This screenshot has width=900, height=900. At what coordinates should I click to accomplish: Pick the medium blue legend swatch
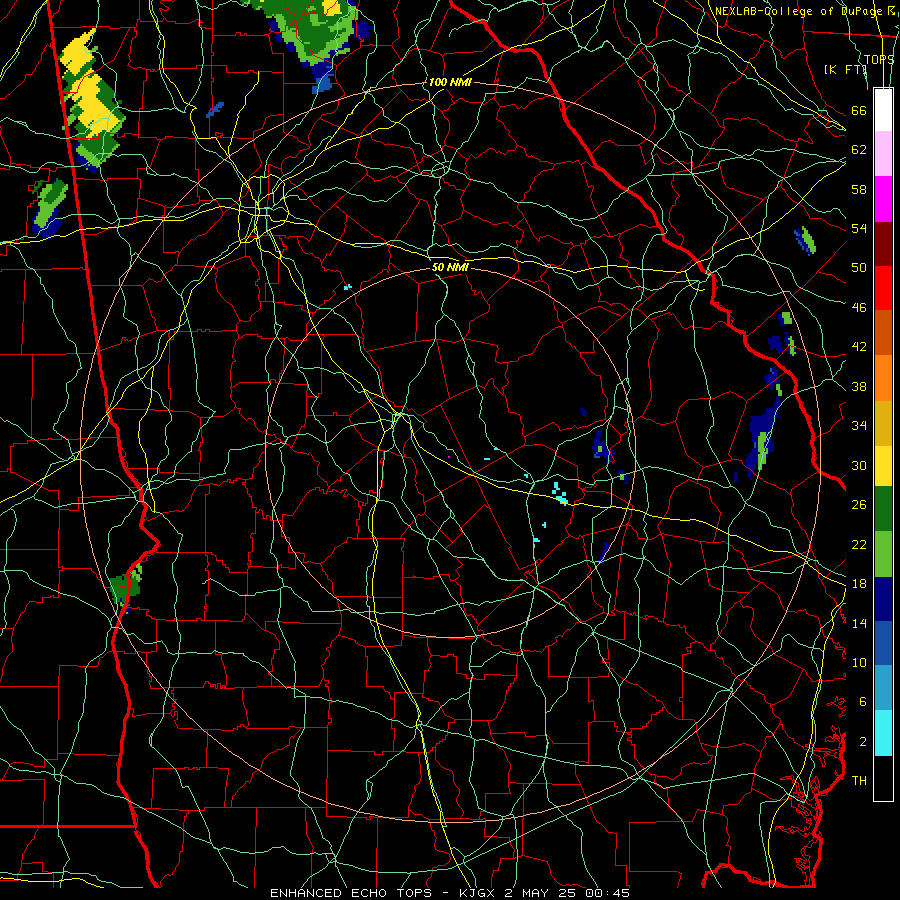coord(883,643)
